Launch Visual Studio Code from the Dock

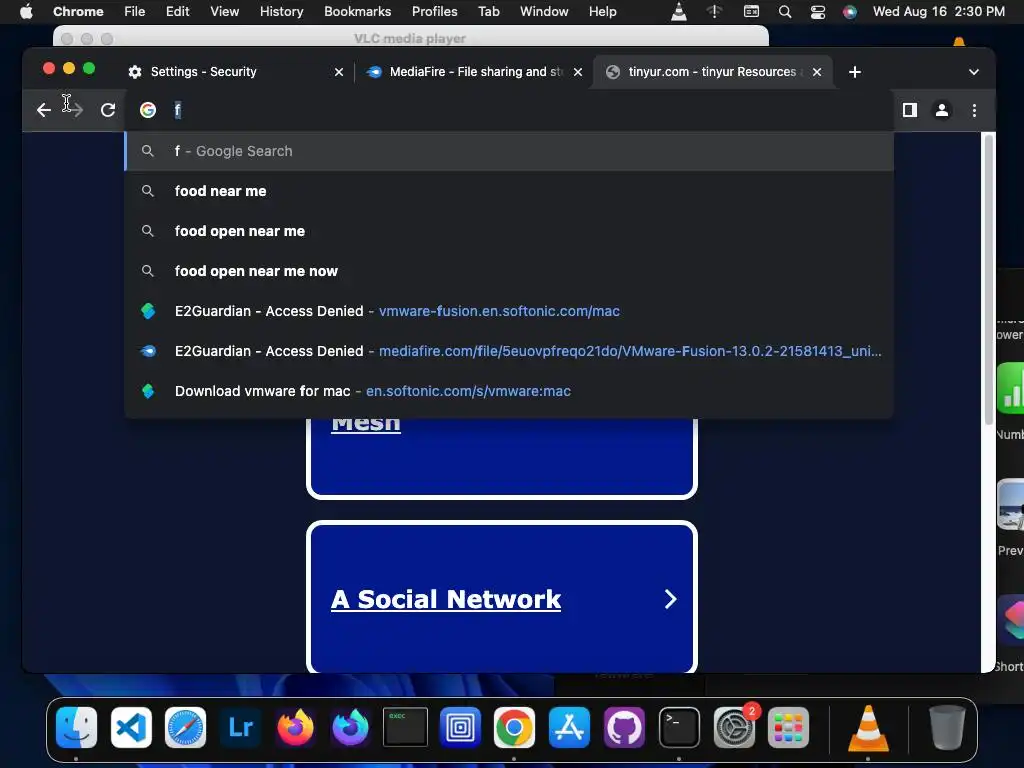[x=131, y=727]
